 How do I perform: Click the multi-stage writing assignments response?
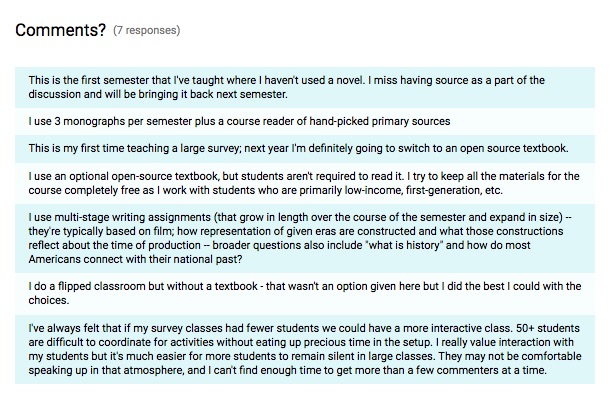point(305,238)
